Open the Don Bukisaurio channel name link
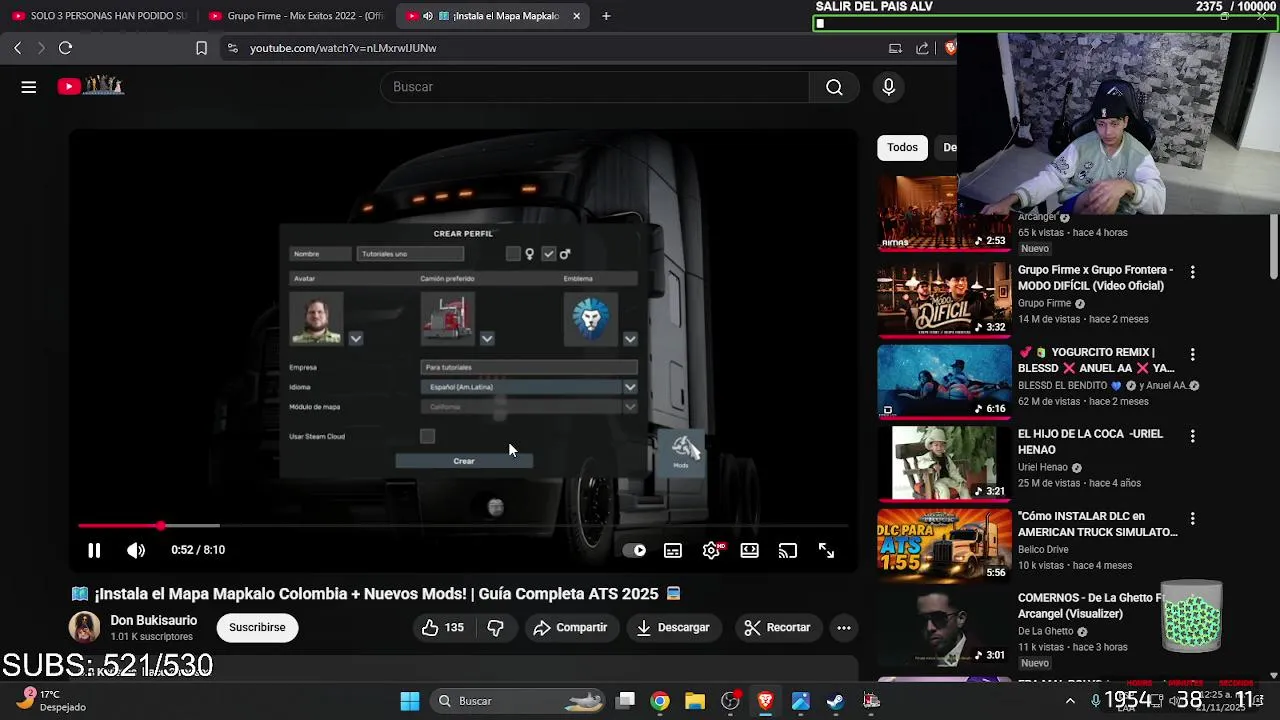Screen dimensions: 1280x720 point(153,620)
